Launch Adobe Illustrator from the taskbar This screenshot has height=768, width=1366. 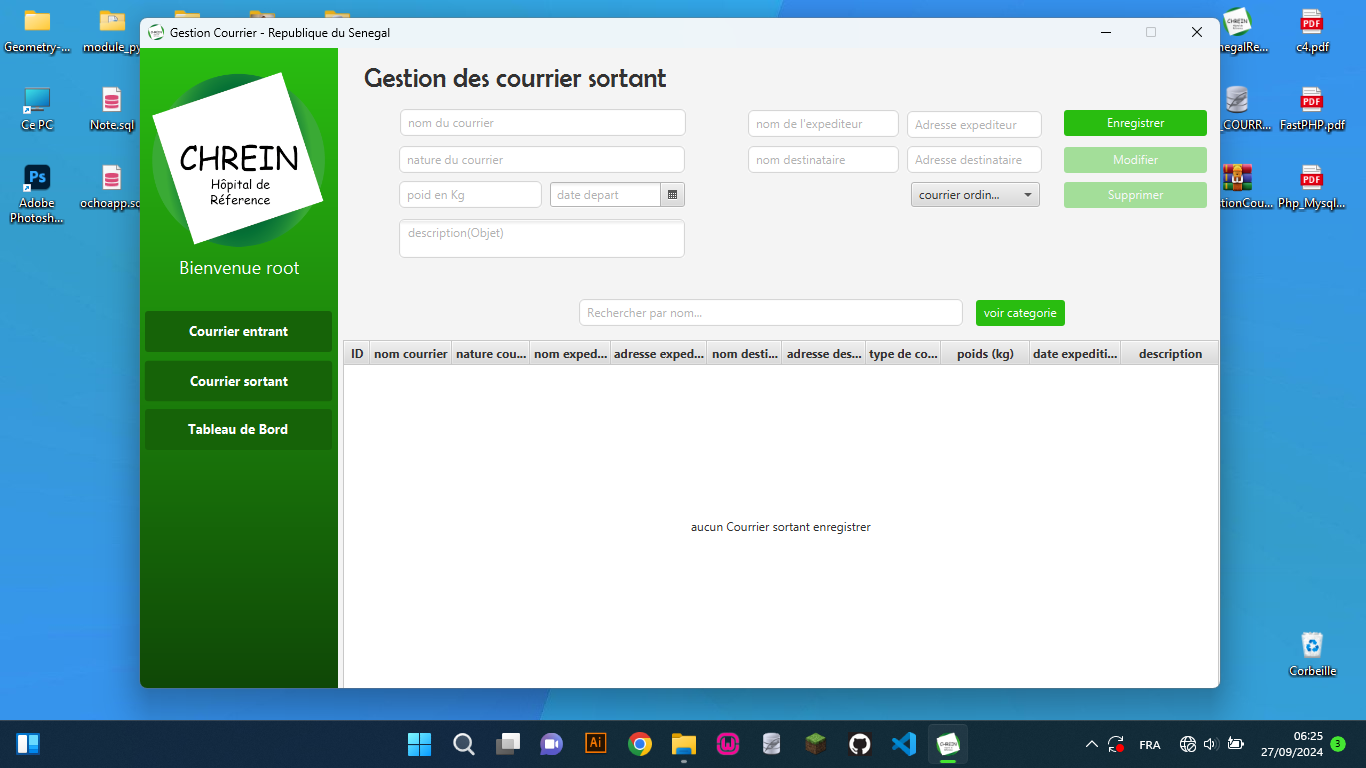596,744
